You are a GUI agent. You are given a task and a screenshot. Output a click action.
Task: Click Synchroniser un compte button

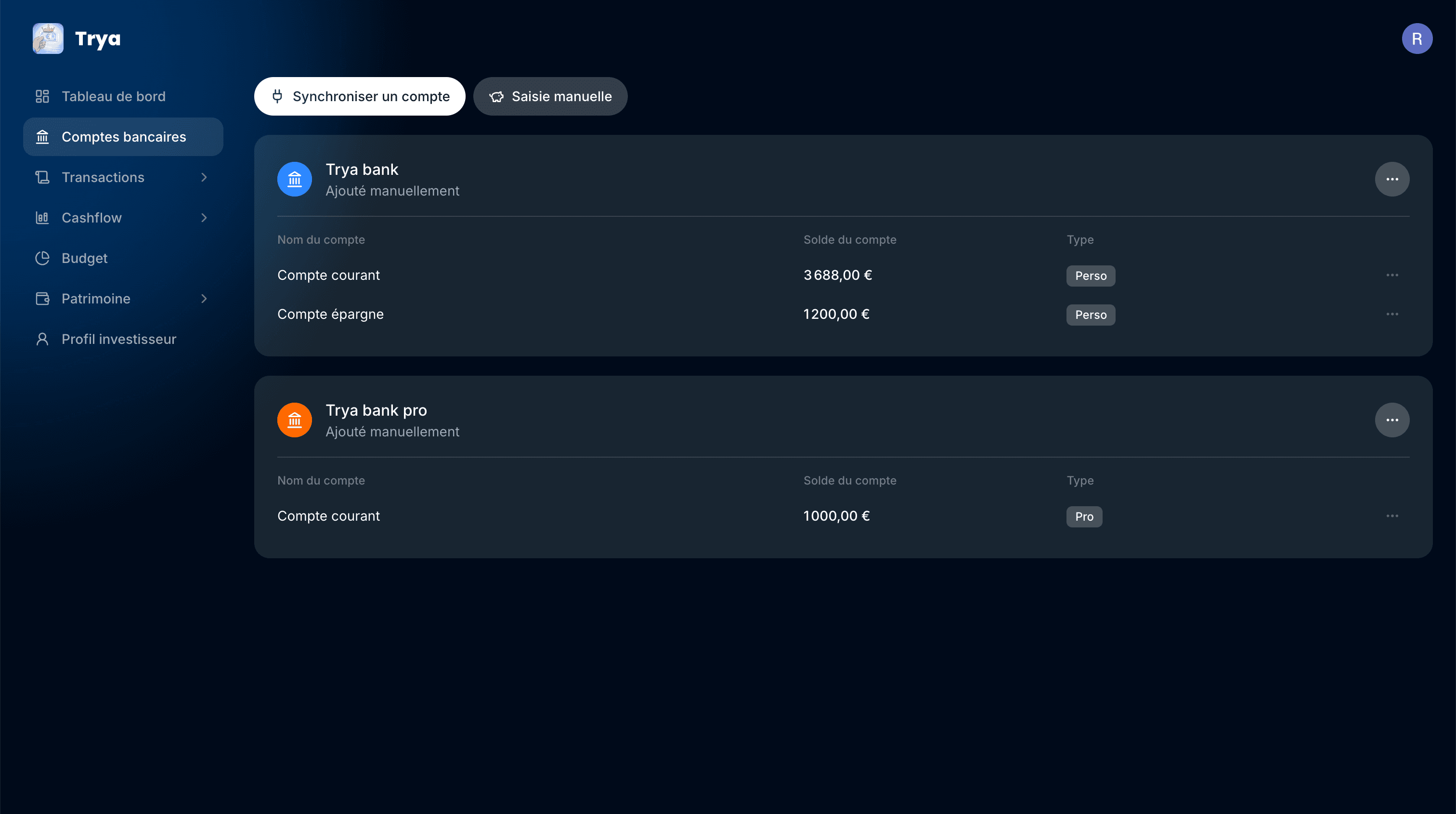[360, 97]
